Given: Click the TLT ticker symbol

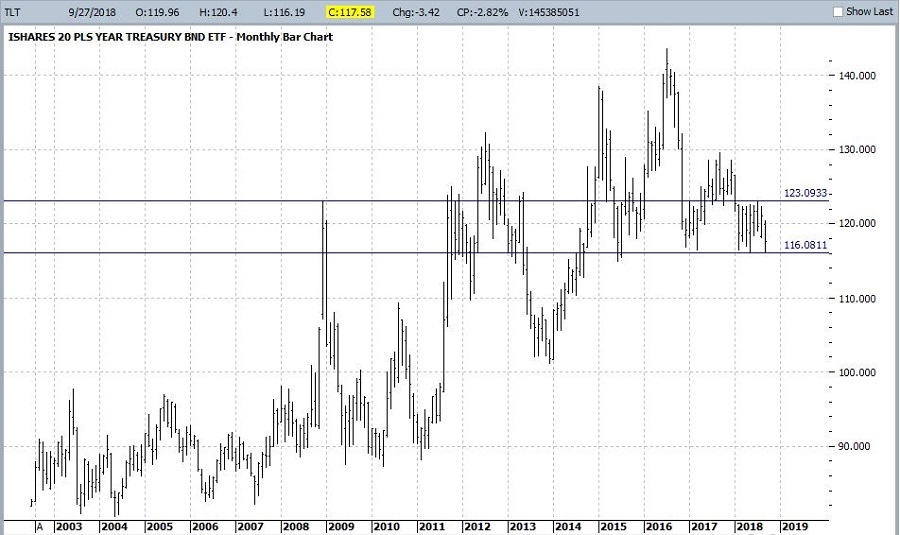Looking at the screenshot, I should click(13, 12).
